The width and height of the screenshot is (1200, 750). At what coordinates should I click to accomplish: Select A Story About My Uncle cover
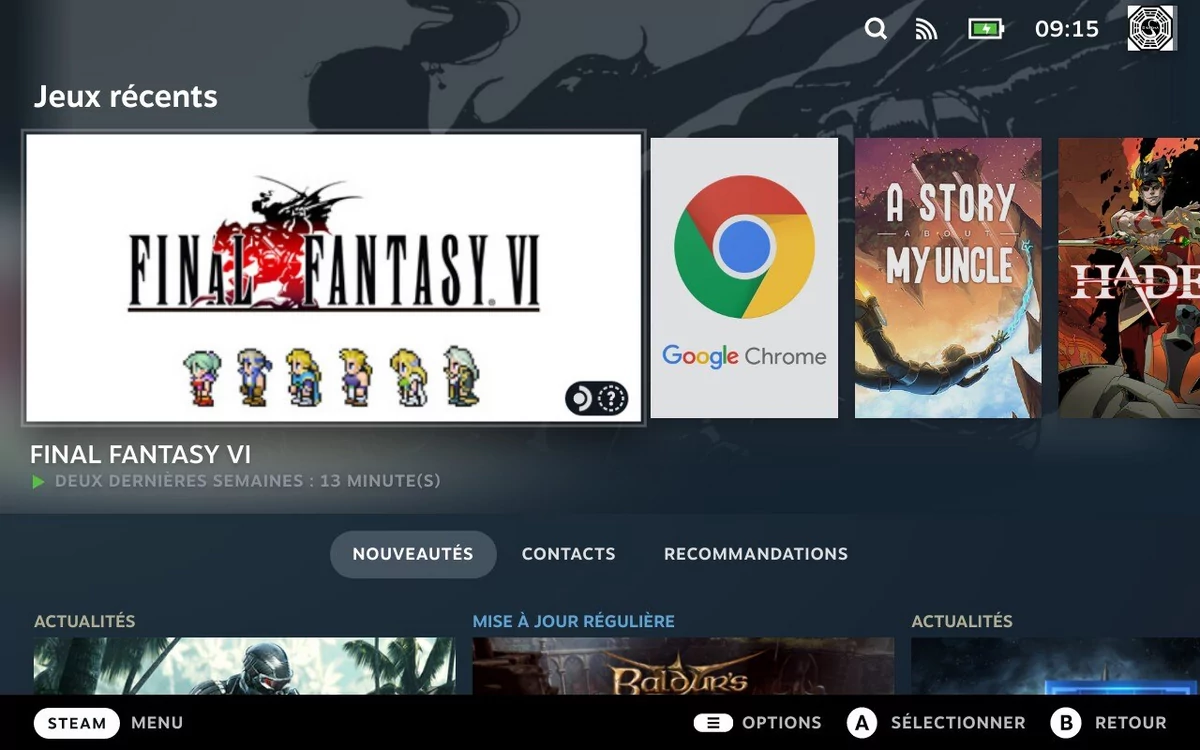click(948, 278)
